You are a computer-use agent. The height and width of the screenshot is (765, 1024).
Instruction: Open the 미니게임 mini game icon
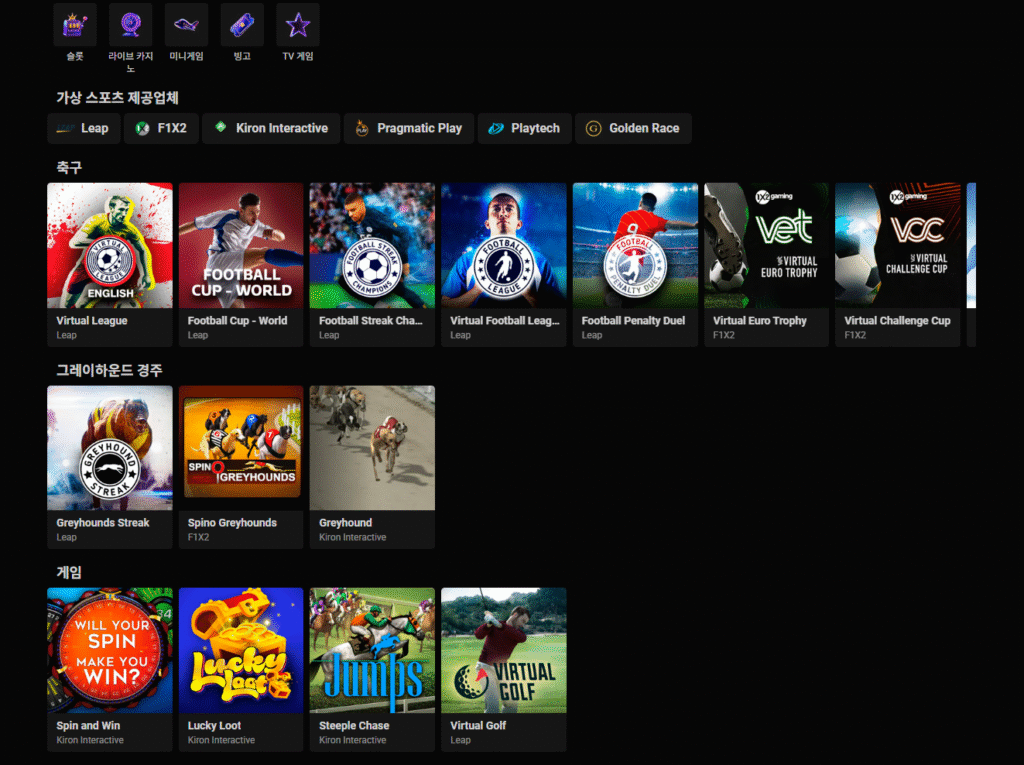186,25
